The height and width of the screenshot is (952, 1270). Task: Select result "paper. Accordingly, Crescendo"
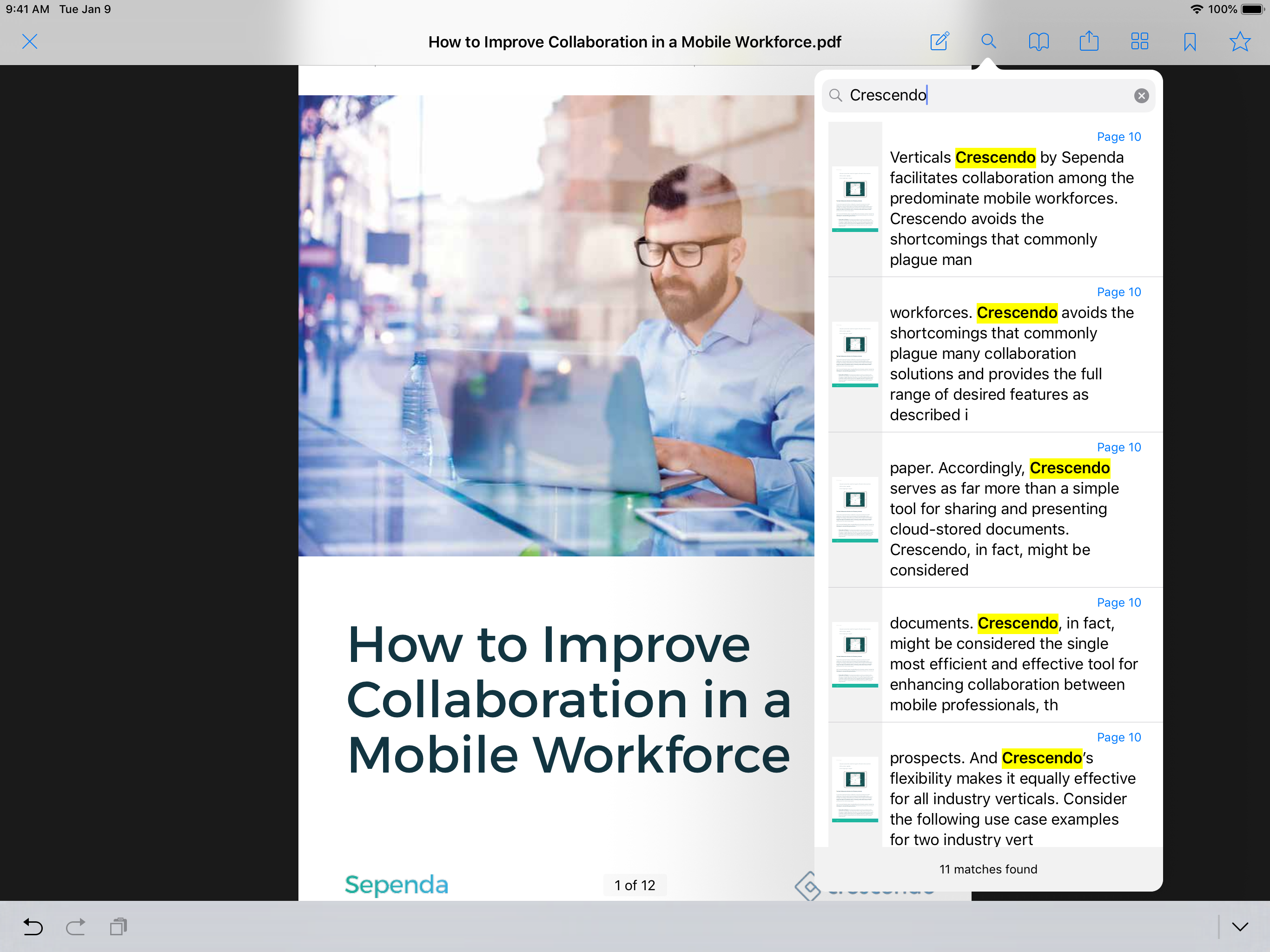[x=995, y=510]
